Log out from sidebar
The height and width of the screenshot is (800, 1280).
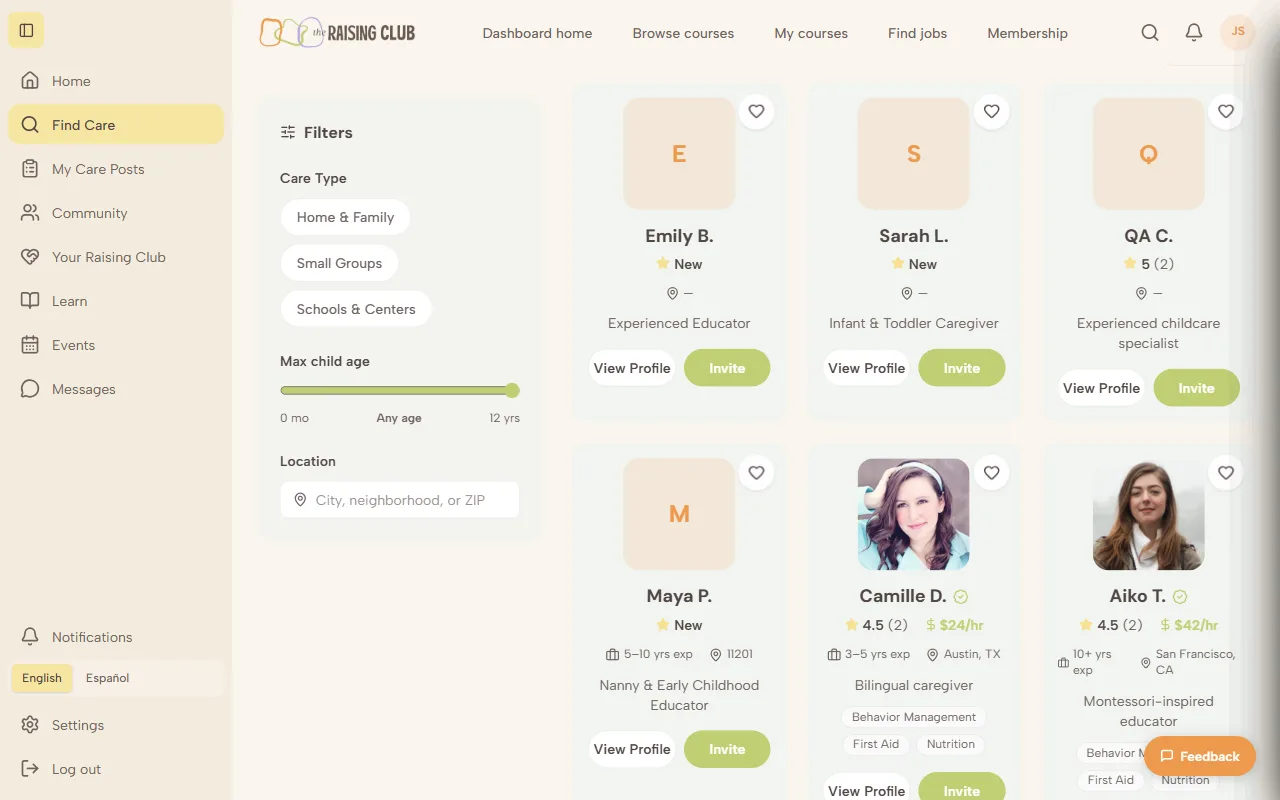coord(116,769)
